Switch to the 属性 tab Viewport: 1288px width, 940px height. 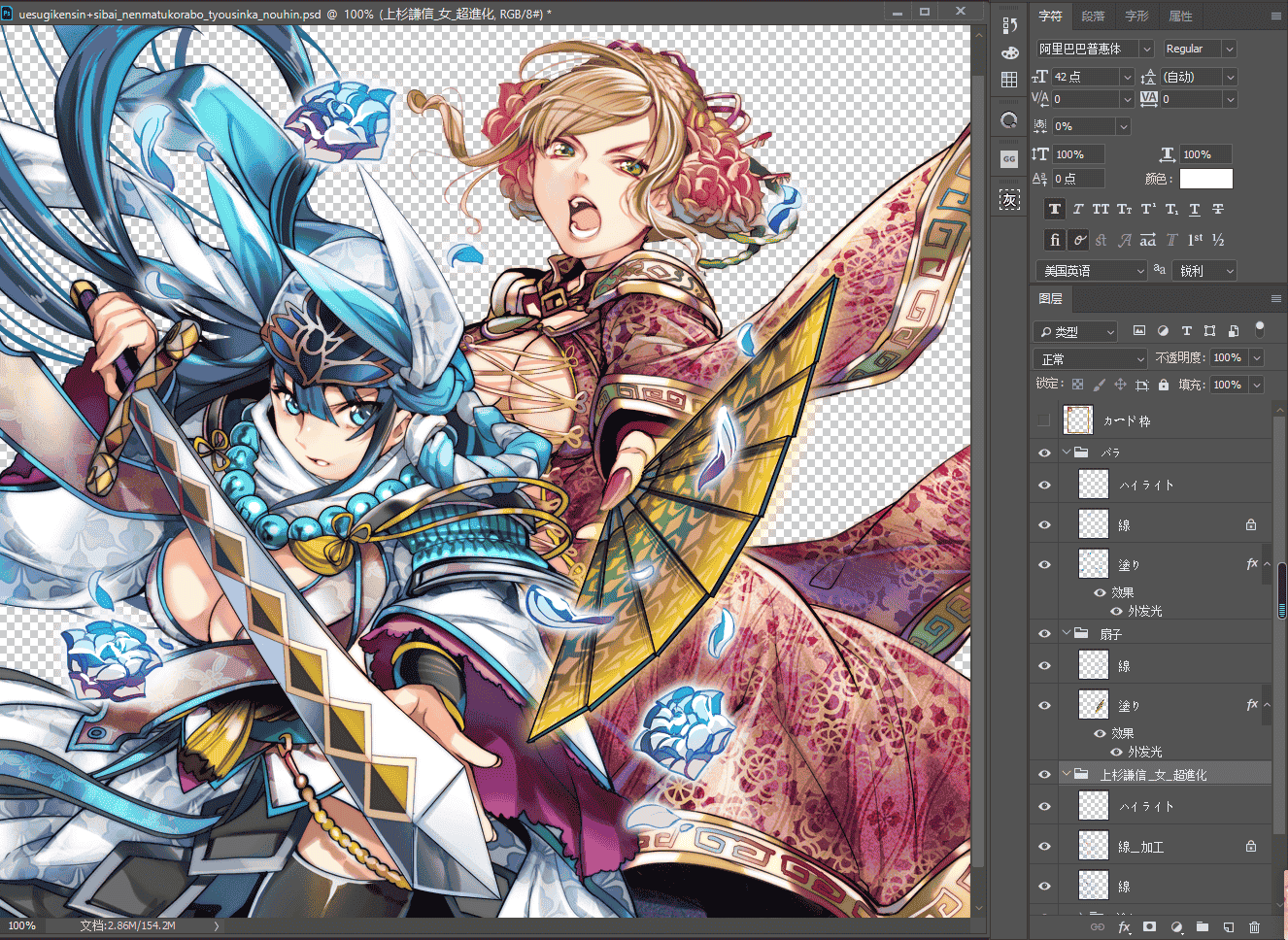point(1180,17)
